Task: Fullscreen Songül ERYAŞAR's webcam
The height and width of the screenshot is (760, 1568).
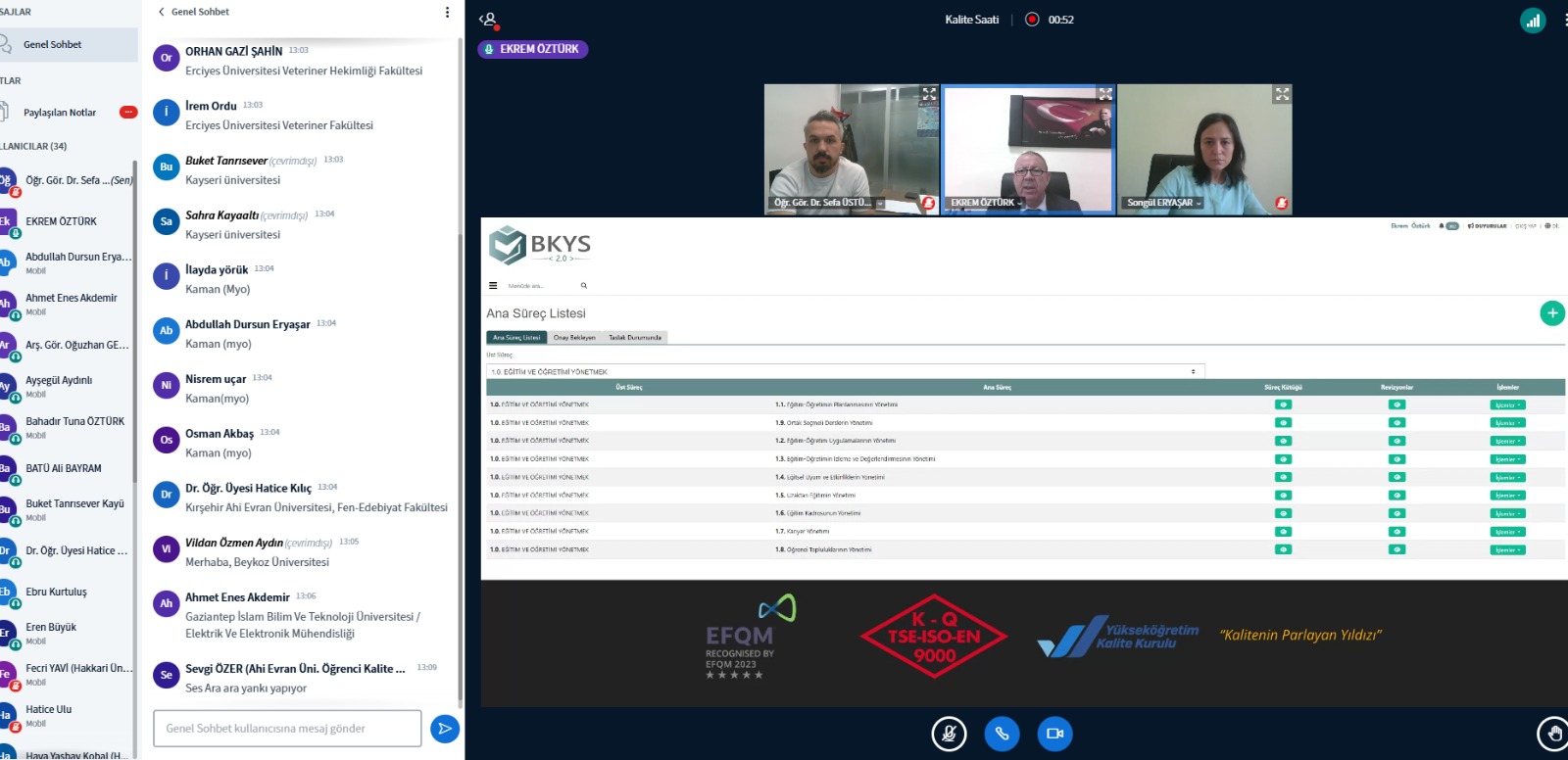Action: tap(1282, 94)
